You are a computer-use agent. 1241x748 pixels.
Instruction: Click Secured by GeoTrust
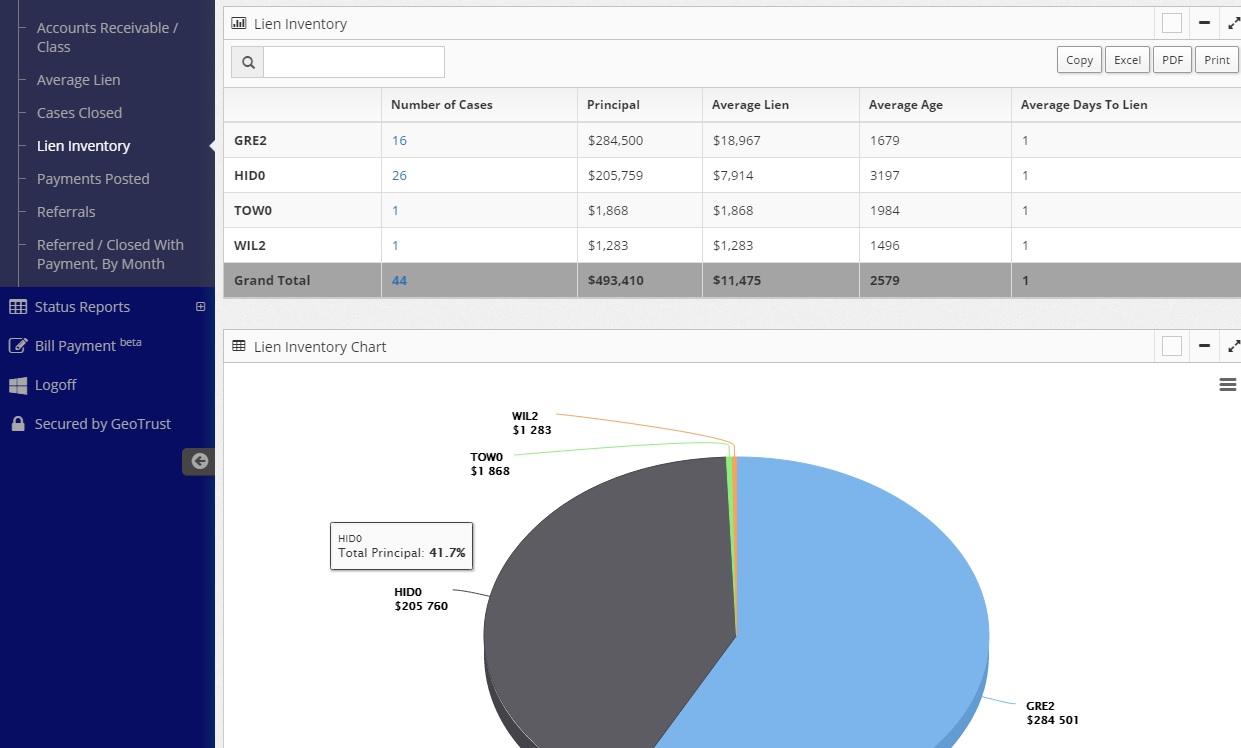pos(103,424)
